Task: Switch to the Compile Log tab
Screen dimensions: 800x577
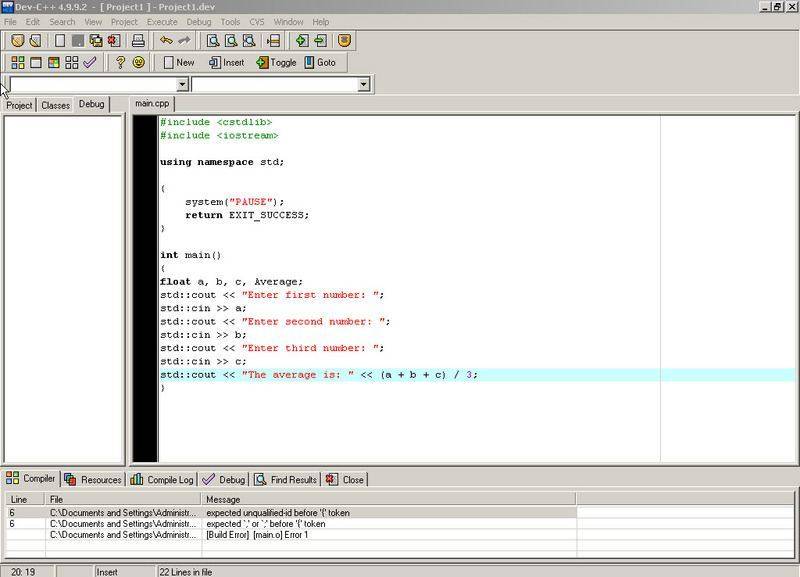Action: 163,479
